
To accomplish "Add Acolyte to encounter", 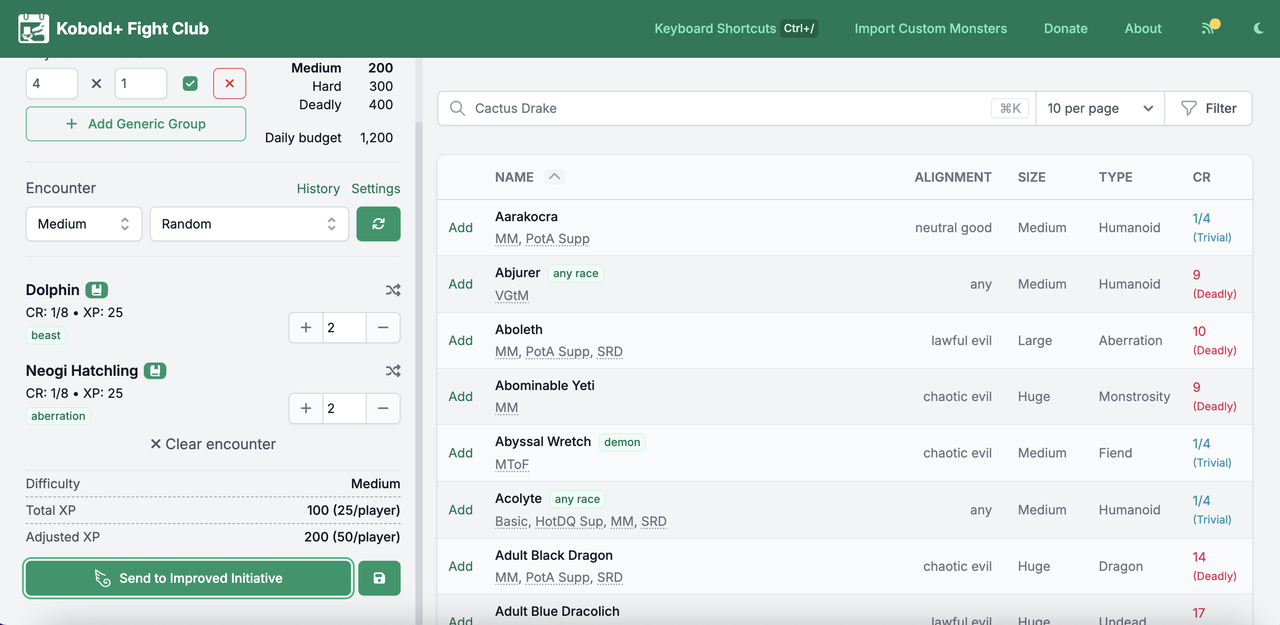I will coord(461,510).
